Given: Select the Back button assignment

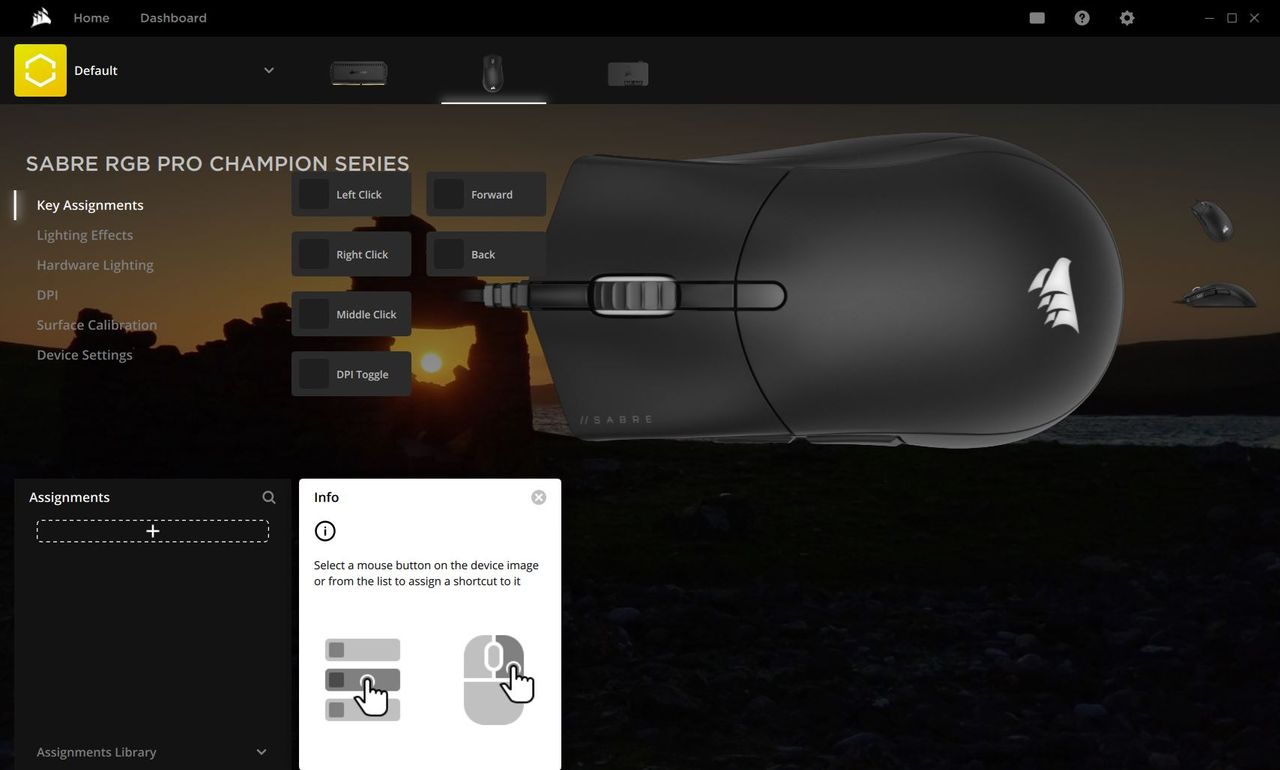Looking at the screenshot, I should point(486,254).
